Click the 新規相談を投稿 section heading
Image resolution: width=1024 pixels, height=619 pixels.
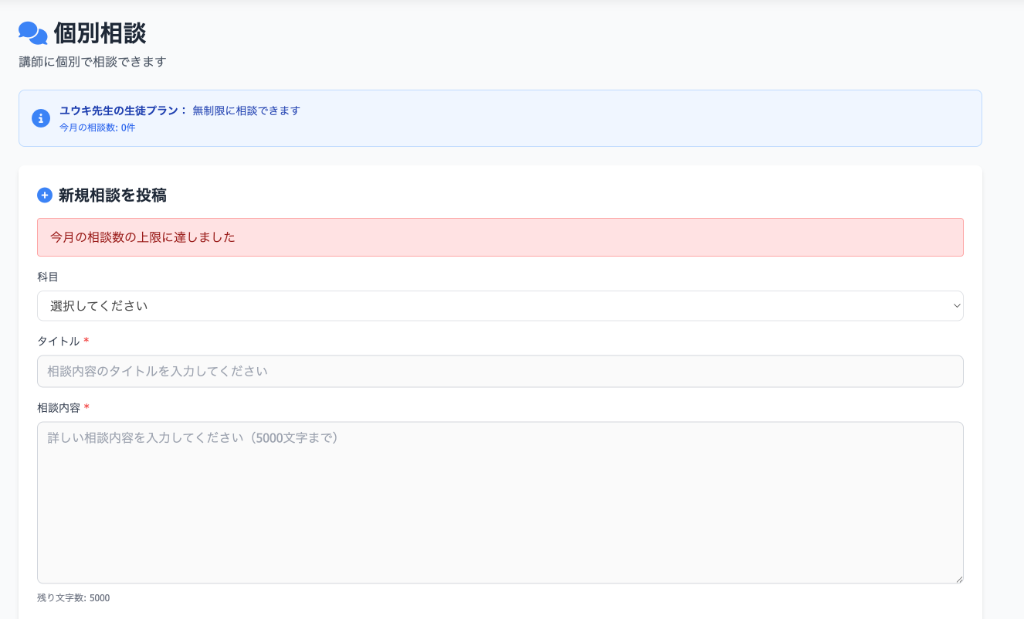coord(112,195)
